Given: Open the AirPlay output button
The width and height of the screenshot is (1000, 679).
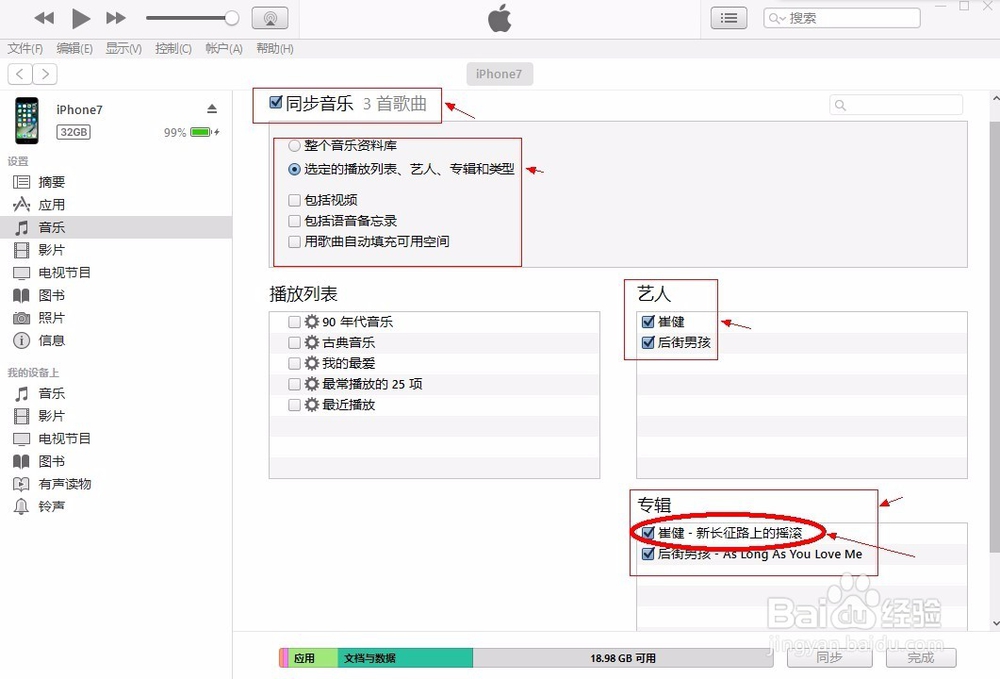Looking at the screenshot, I should (270, 18).
